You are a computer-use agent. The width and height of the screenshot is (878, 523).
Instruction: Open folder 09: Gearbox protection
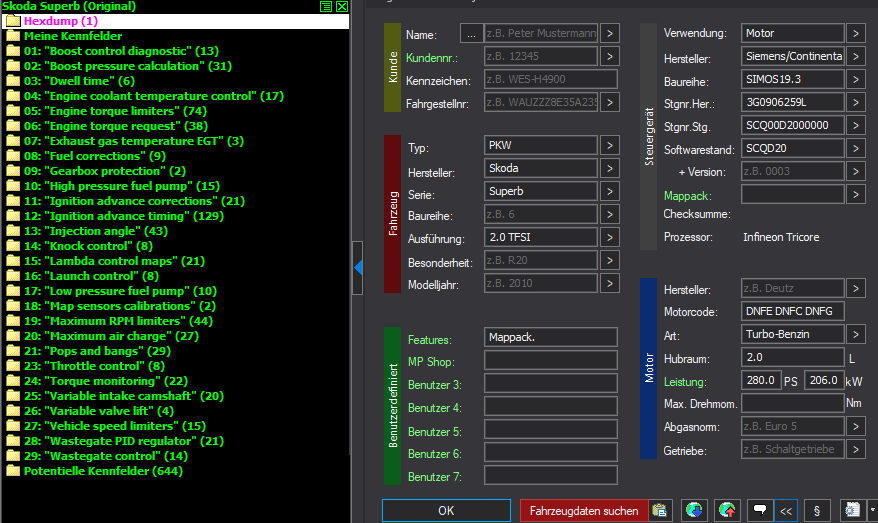pyautogui.click(x=105, y=171)
